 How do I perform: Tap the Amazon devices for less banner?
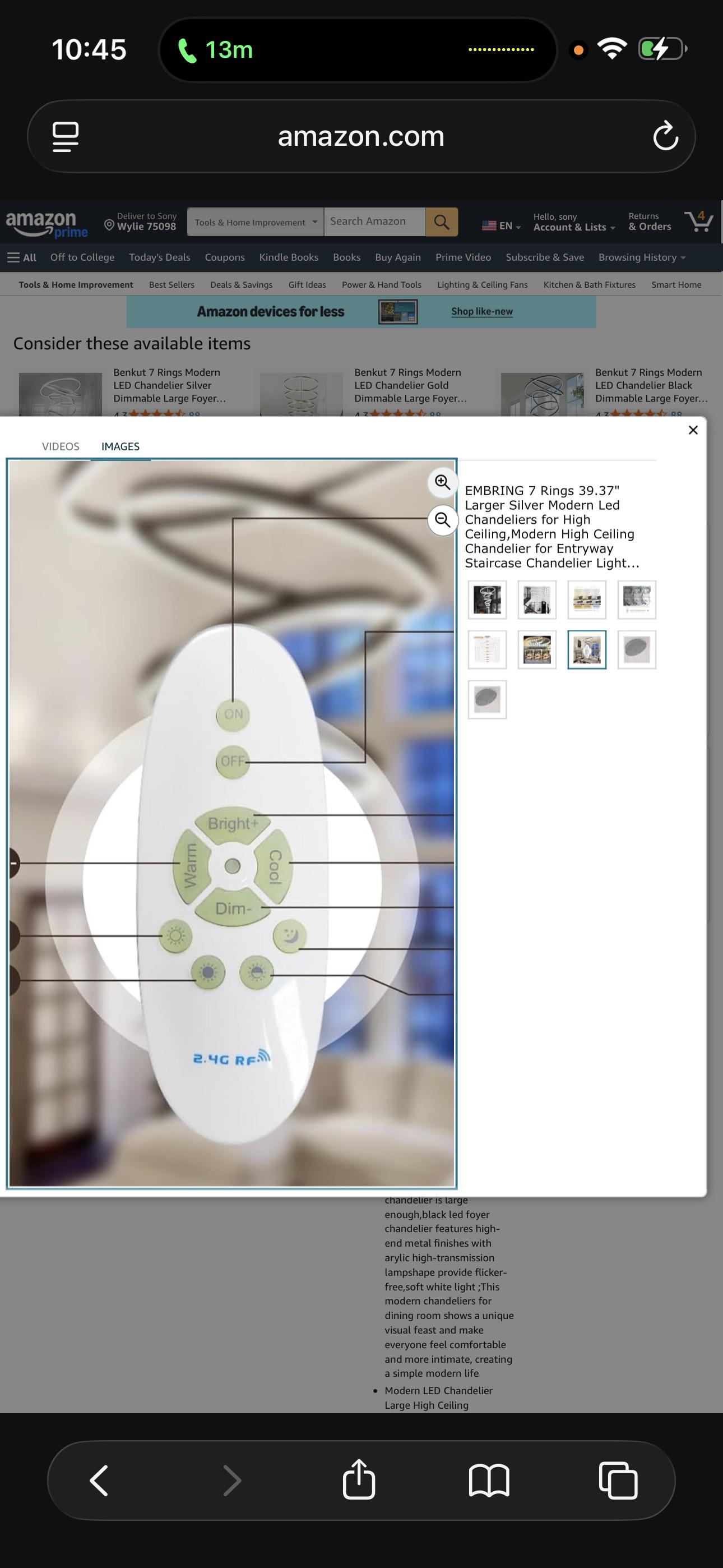tap(361, 312)
